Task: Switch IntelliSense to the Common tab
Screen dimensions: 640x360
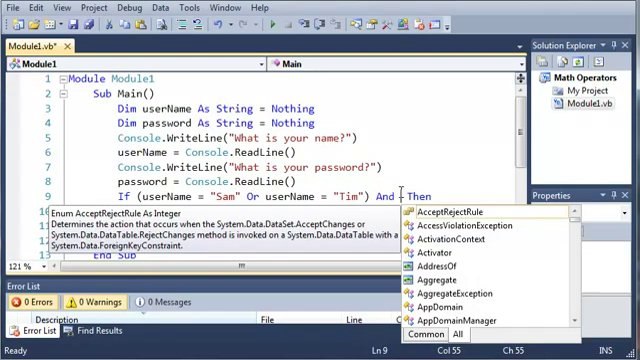Action: click(426, 334)
